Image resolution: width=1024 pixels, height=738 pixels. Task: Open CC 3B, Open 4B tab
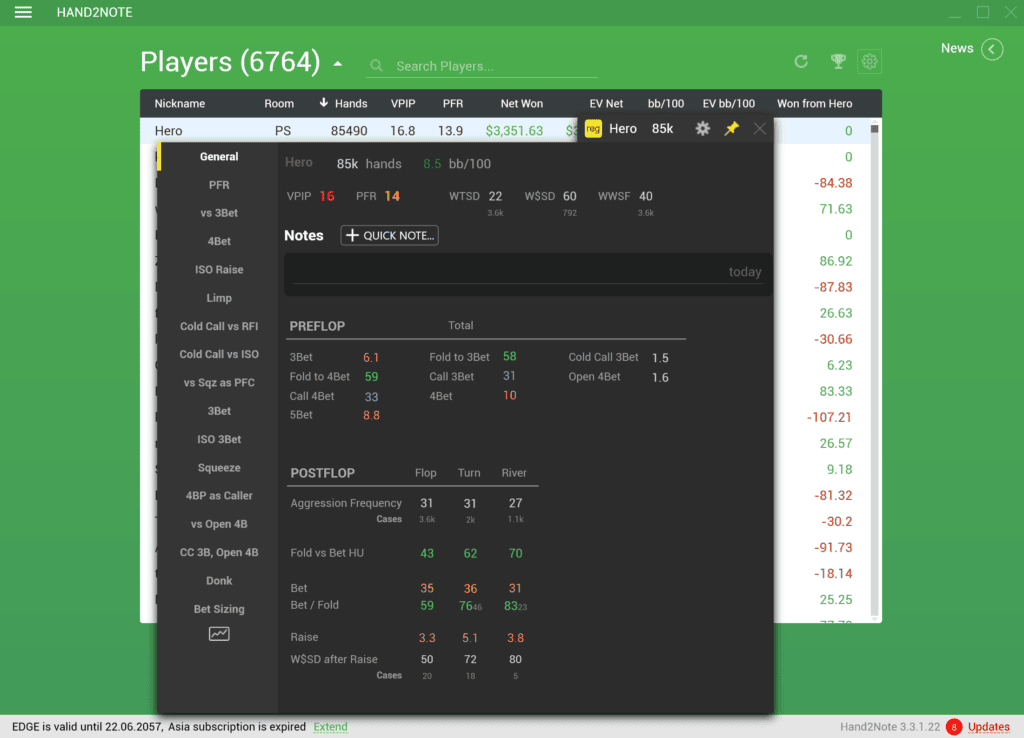[219, 553]
